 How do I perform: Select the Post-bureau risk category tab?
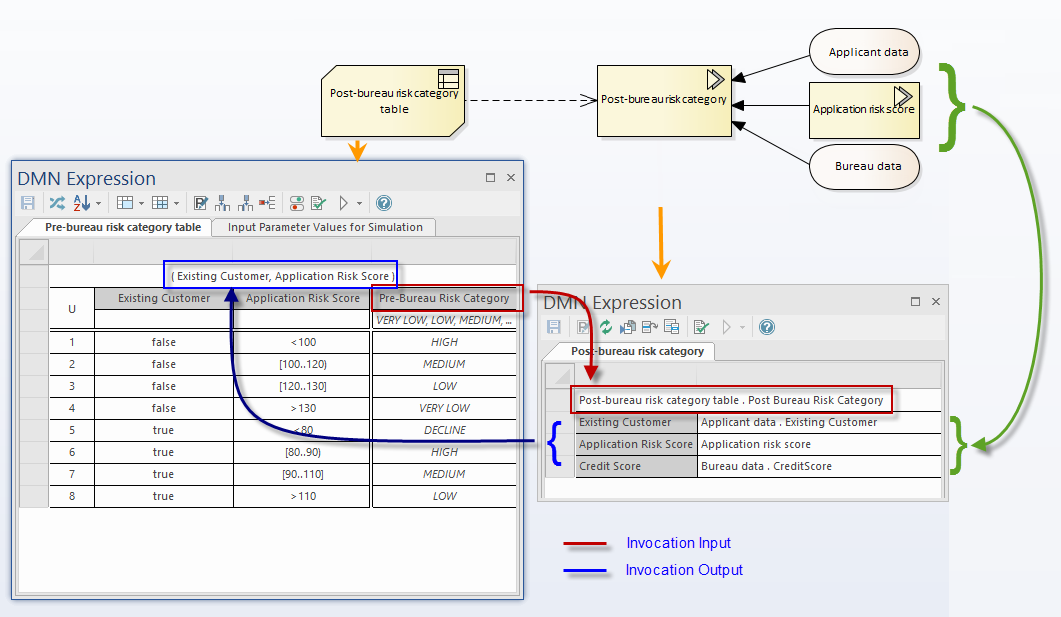point(637,351)
